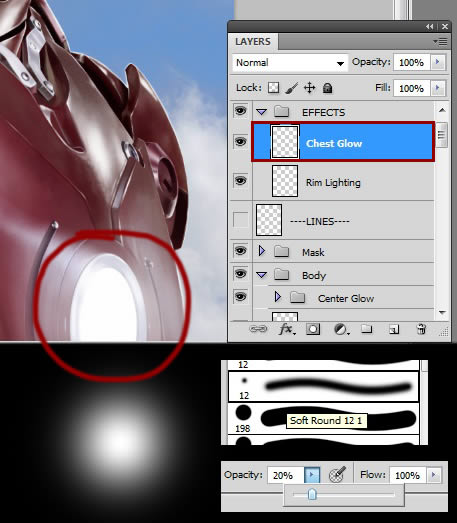Image resolution: width=457 pixels, height=523 pixels.
Task: Close the Layers panel
Action: click(445, 26)
